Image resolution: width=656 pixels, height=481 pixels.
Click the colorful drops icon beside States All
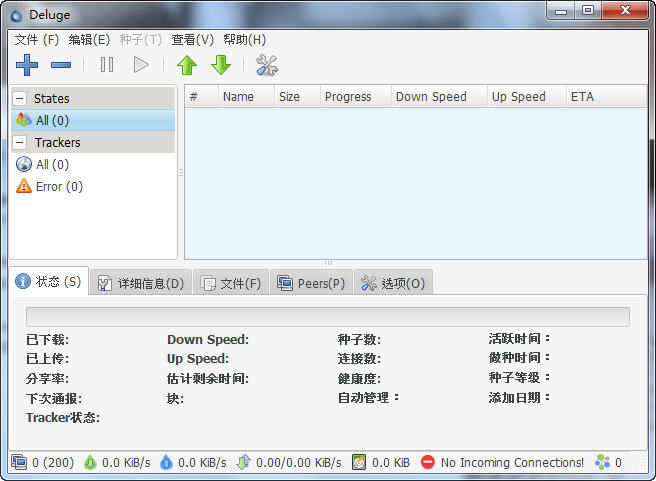click(x=24, y=120)
